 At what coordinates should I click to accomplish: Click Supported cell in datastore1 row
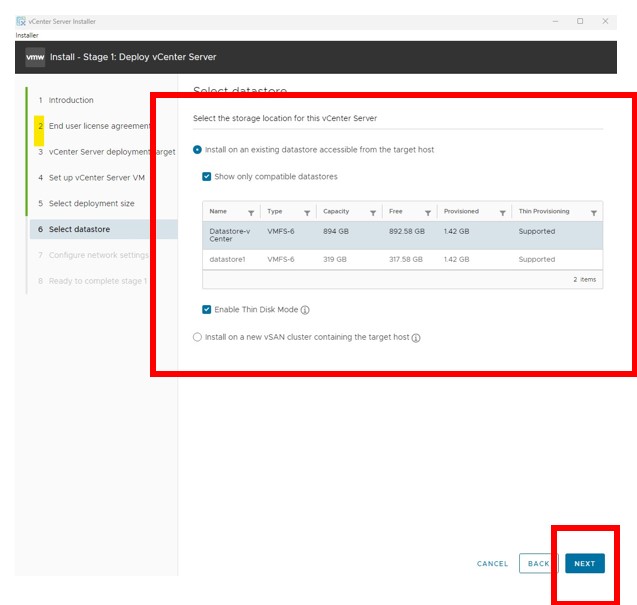click(537, 259)
